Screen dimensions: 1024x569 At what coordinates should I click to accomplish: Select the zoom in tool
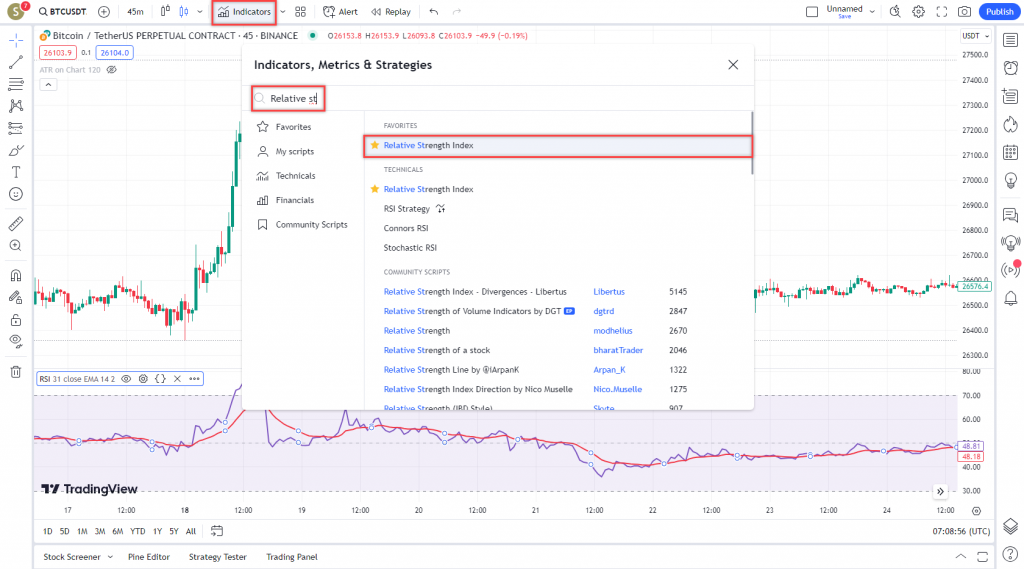16,246
